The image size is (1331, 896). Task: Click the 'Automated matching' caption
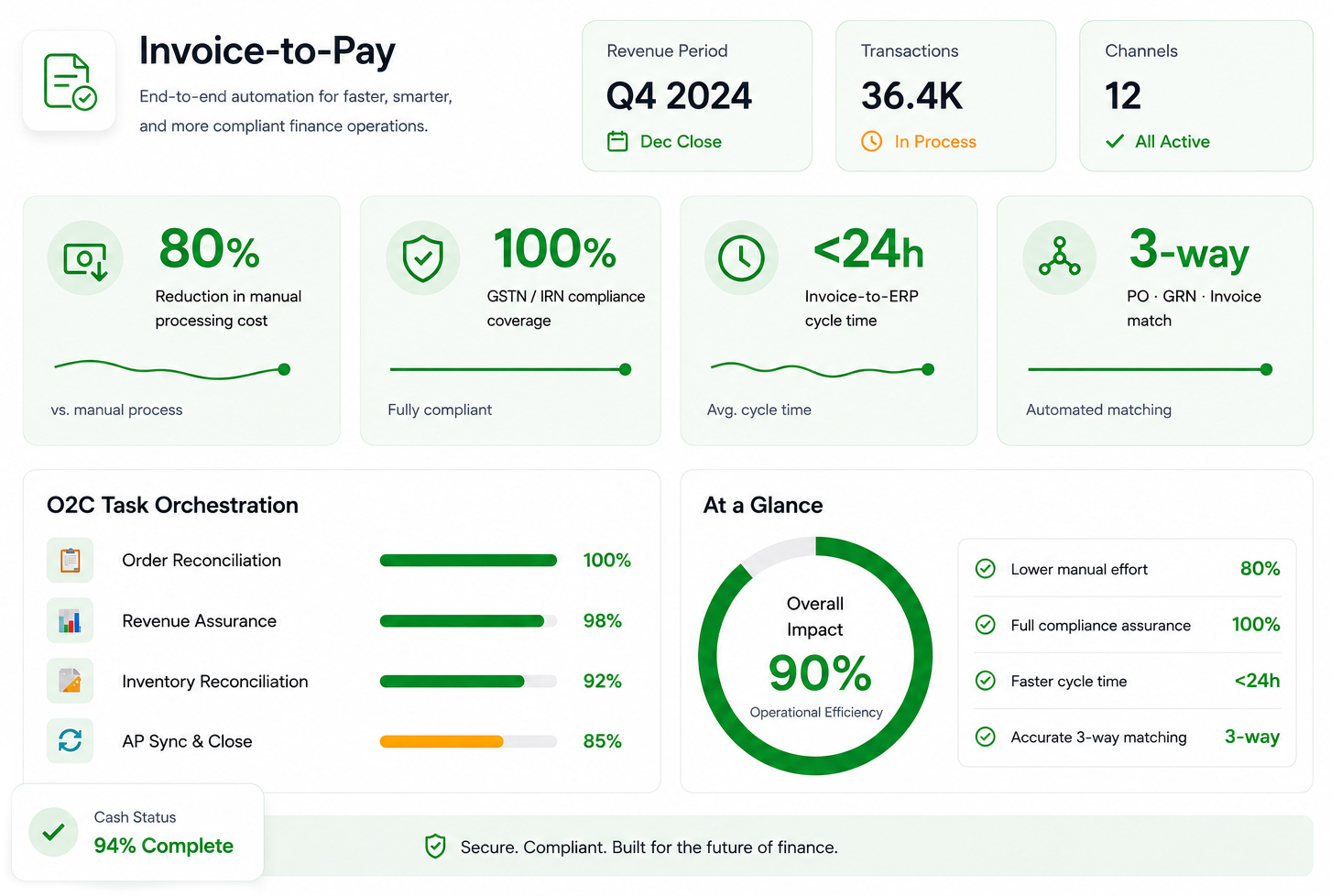coord(1098,410)
